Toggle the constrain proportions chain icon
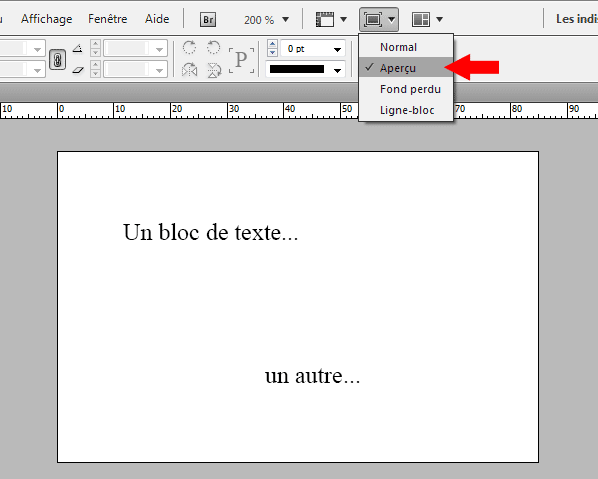The image size is (598, 479). 58,59
